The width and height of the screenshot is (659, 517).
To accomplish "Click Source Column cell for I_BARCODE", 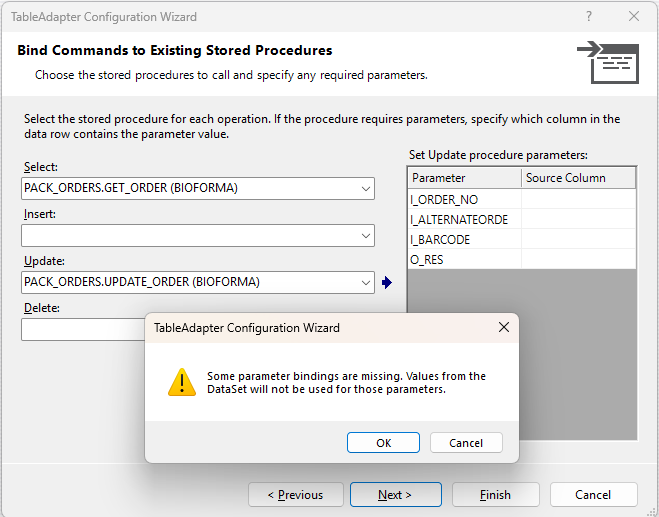I will 578,240.
